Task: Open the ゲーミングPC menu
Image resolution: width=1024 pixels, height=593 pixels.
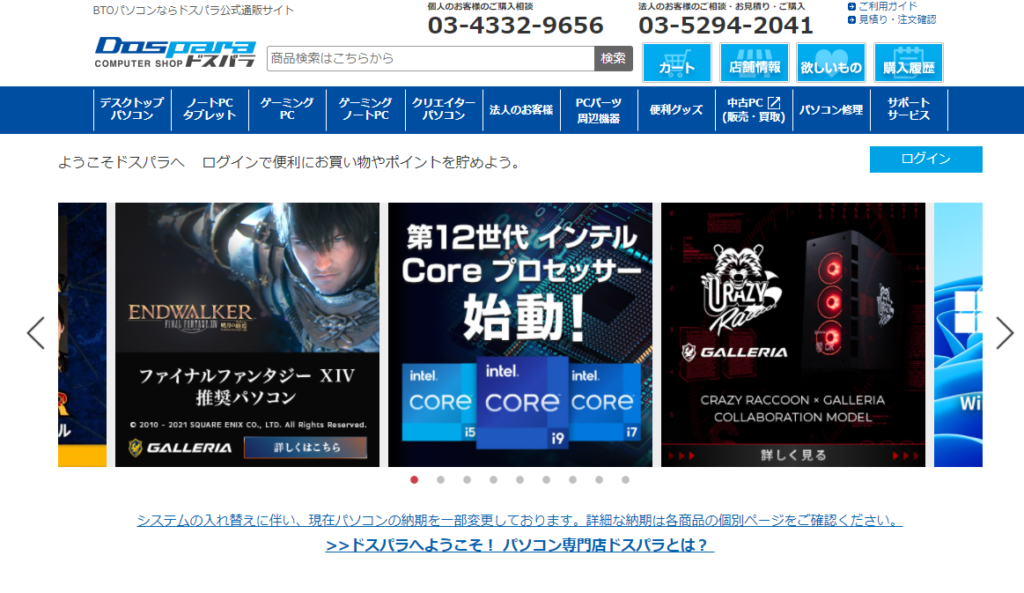Action: [x=287, y=109]
